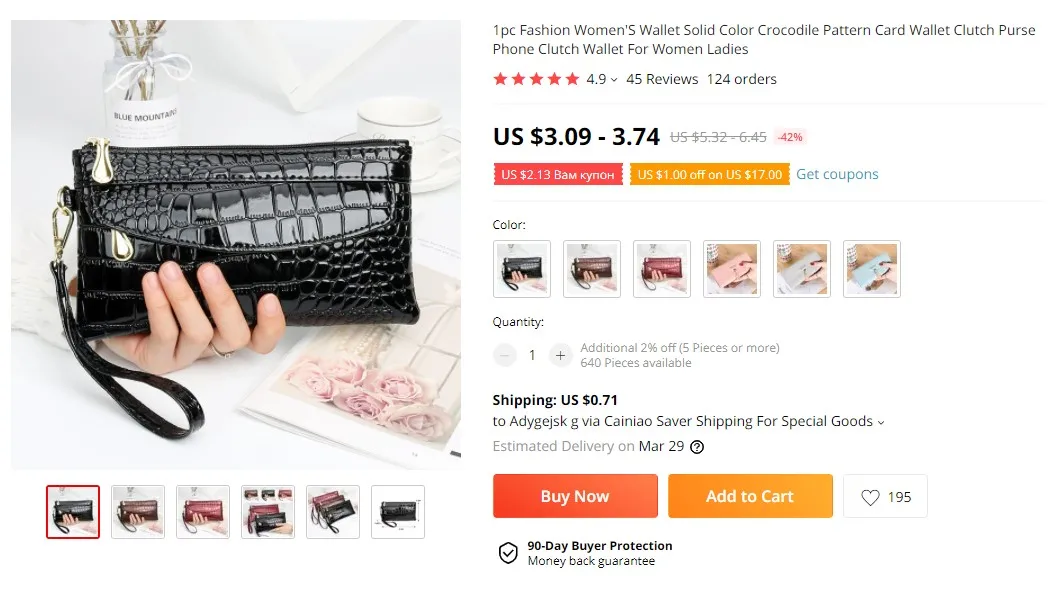Click the Buyer Protection shield icon
This screenshot has width=1053, height=591.
508,553
